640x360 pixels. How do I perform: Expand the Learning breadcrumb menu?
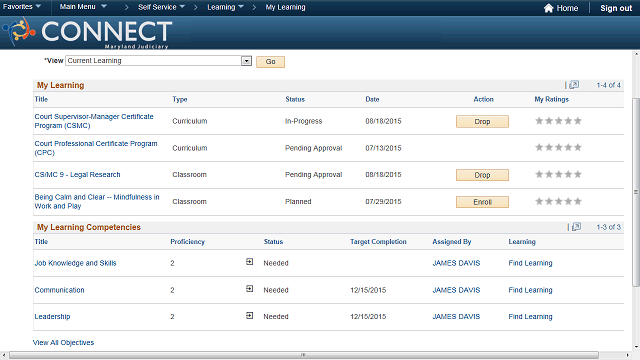point(225,7)
